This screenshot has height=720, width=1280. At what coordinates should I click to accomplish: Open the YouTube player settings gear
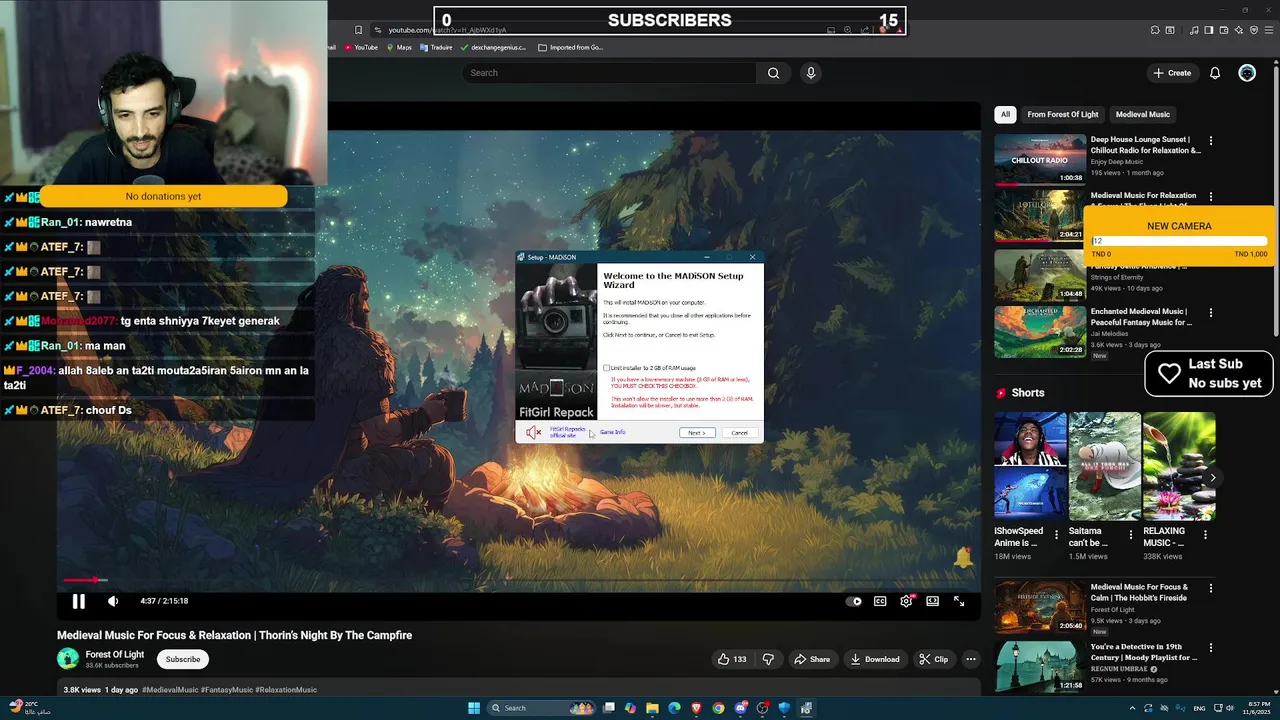pyautogui.click(x=906, y=601)
